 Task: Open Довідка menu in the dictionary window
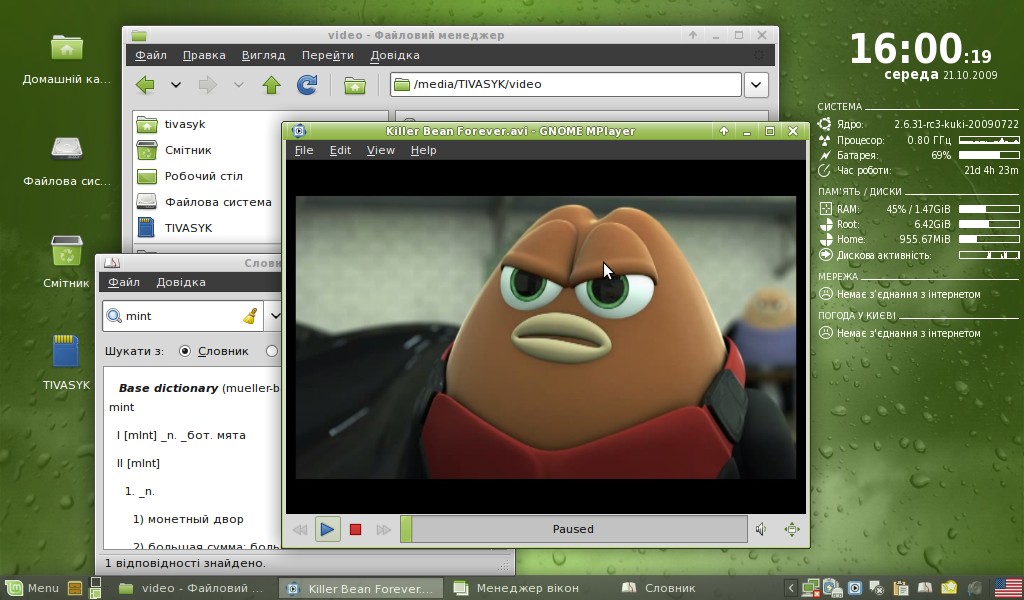pyautogui.click(x=181, y=282)
